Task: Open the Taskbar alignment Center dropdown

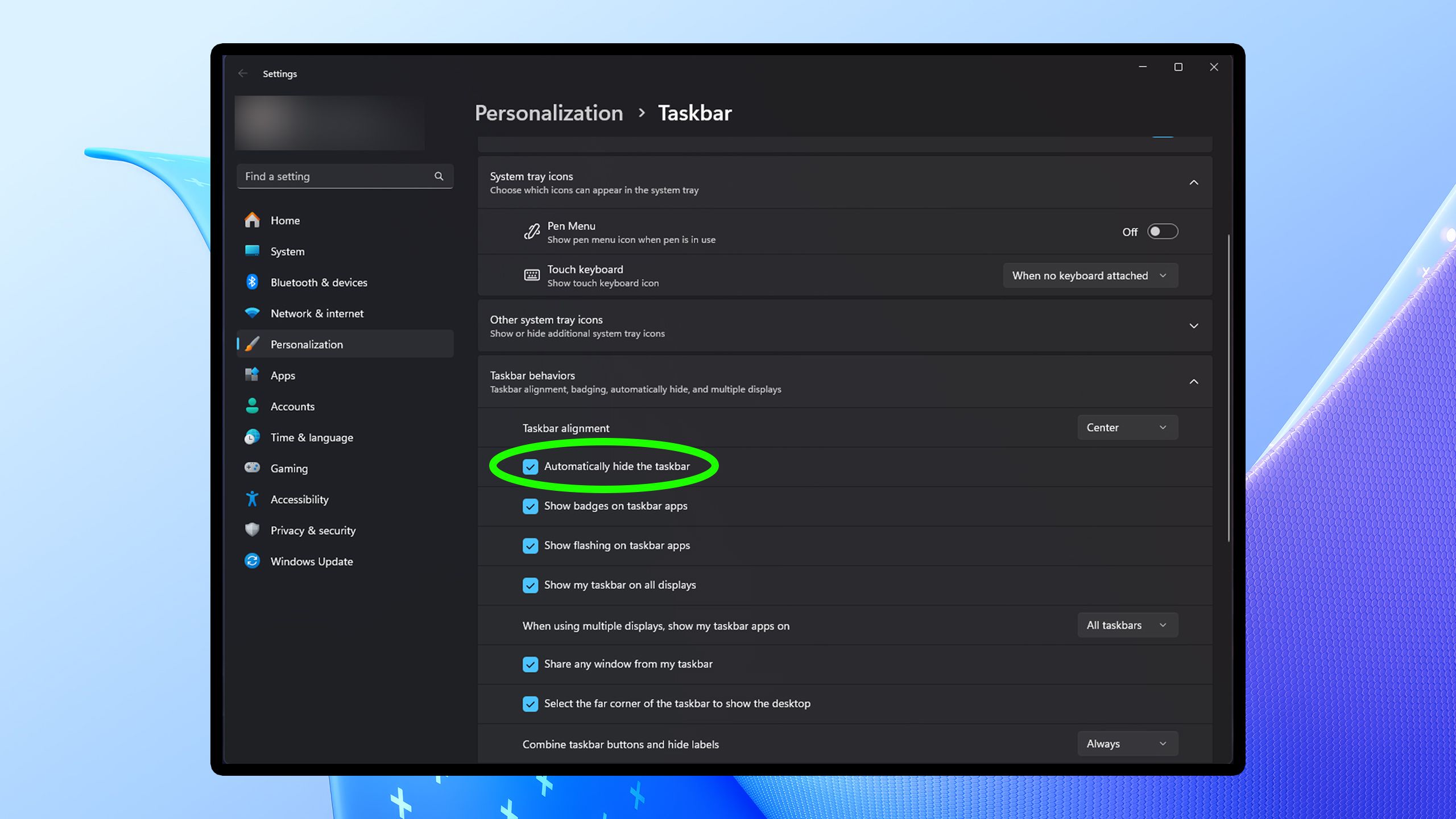Action: pyautogui.click(x=1127, y=428)
